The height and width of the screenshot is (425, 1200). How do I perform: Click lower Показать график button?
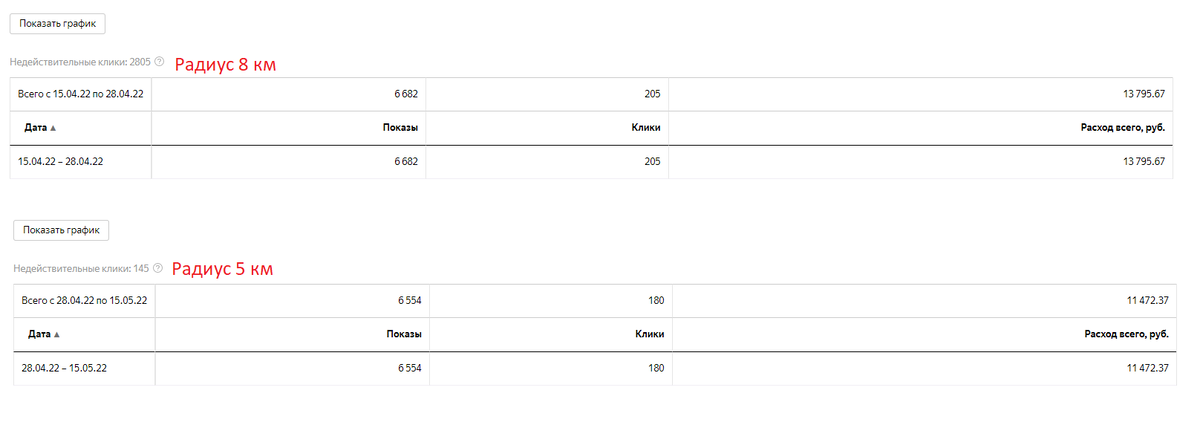[61, 230]
